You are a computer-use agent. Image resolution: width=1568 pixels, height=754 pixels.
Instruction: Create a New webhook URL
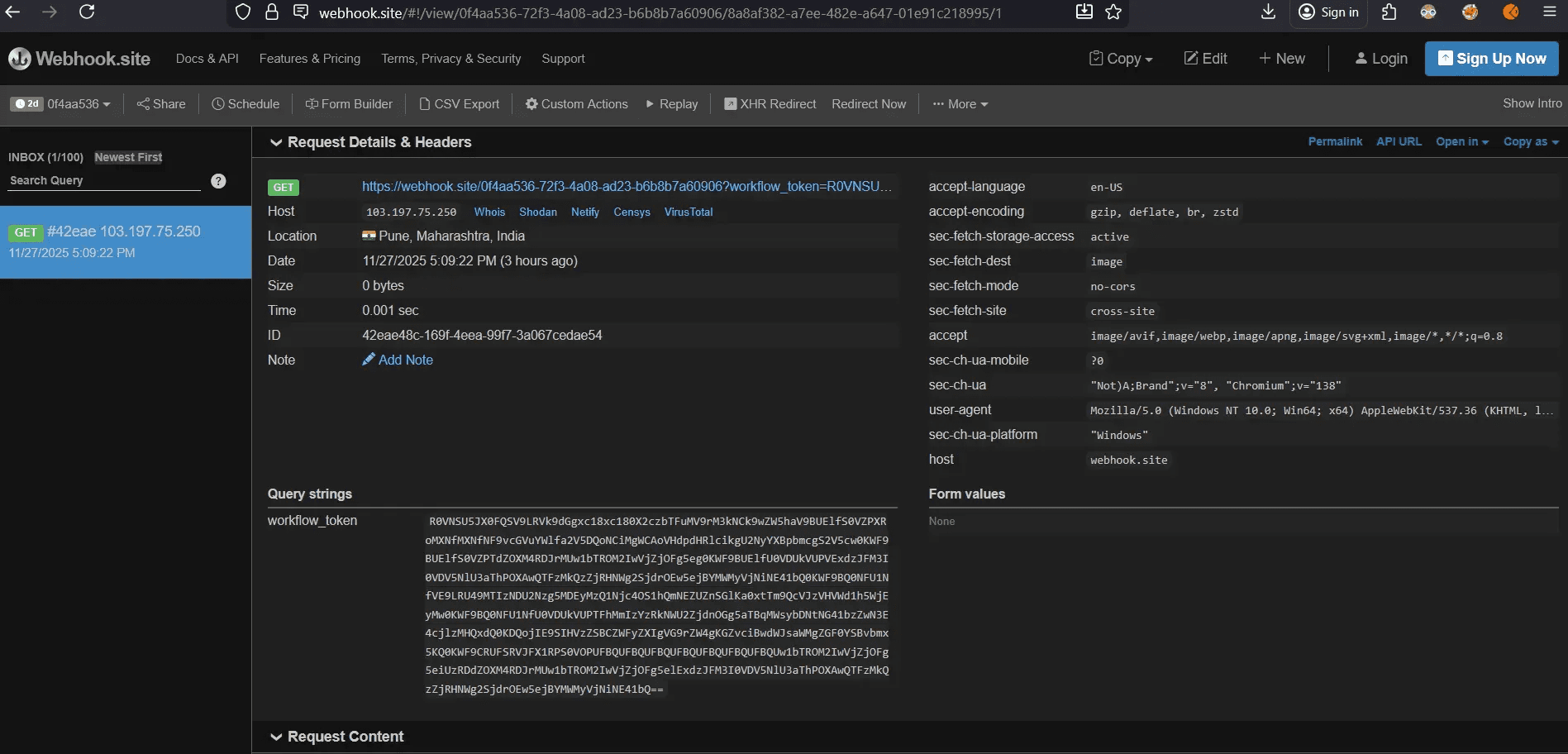[1282, 59]
